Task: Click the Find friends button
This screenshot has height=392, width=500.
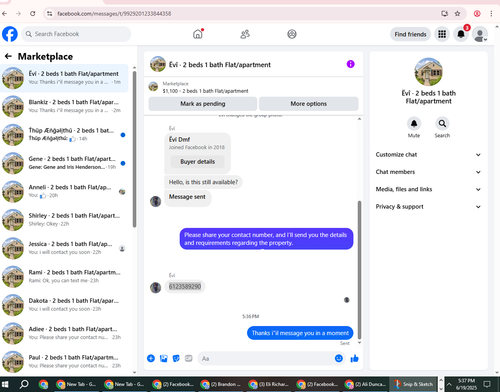Action: click(410, 34)
